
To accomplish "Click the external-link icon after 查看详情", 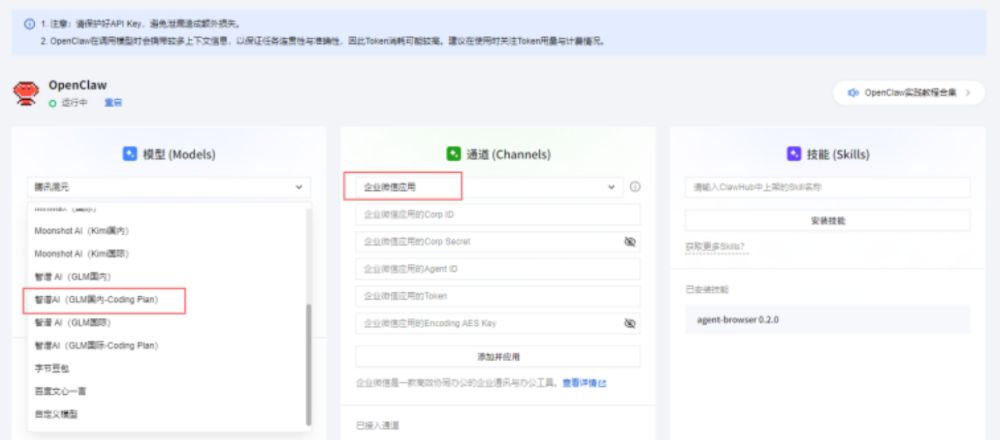I will [603, 383].
